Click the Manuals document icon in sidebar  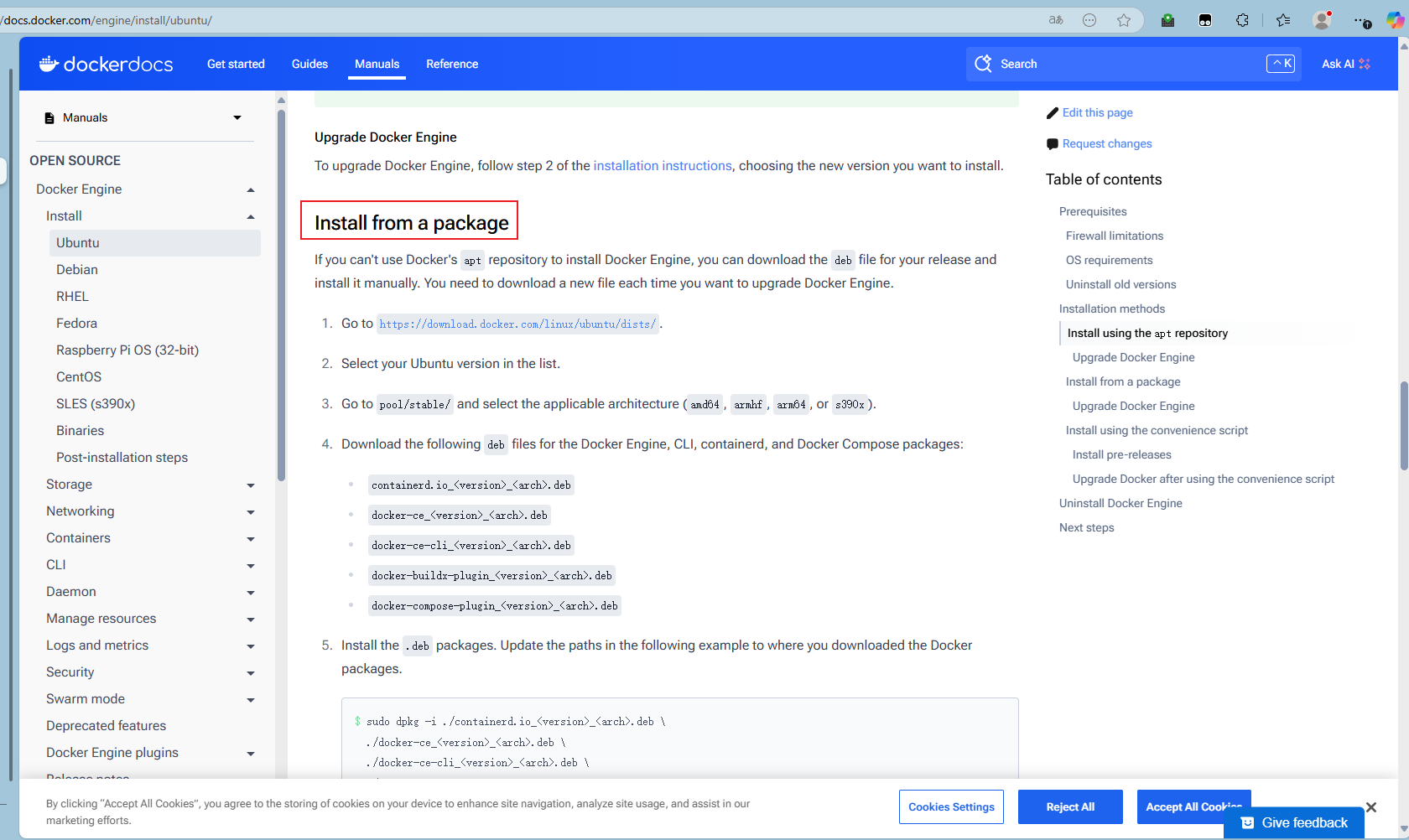pos(49,118)
